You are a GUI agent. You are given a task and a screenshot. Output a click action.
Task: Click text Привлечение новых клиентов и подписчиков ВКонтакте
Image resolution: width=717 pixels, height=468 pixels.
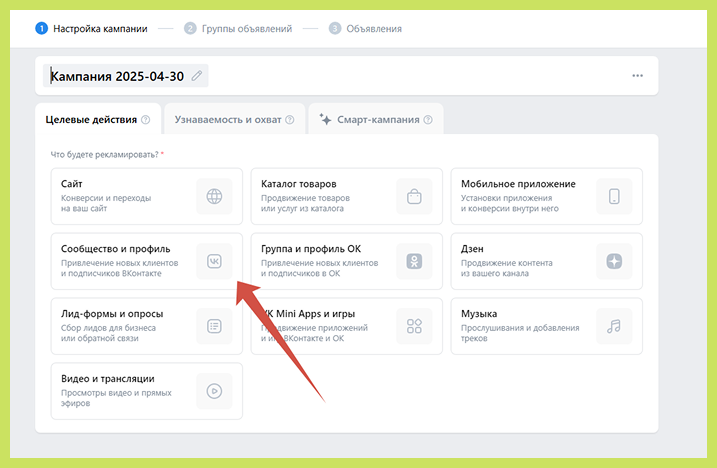coord(119,268)
